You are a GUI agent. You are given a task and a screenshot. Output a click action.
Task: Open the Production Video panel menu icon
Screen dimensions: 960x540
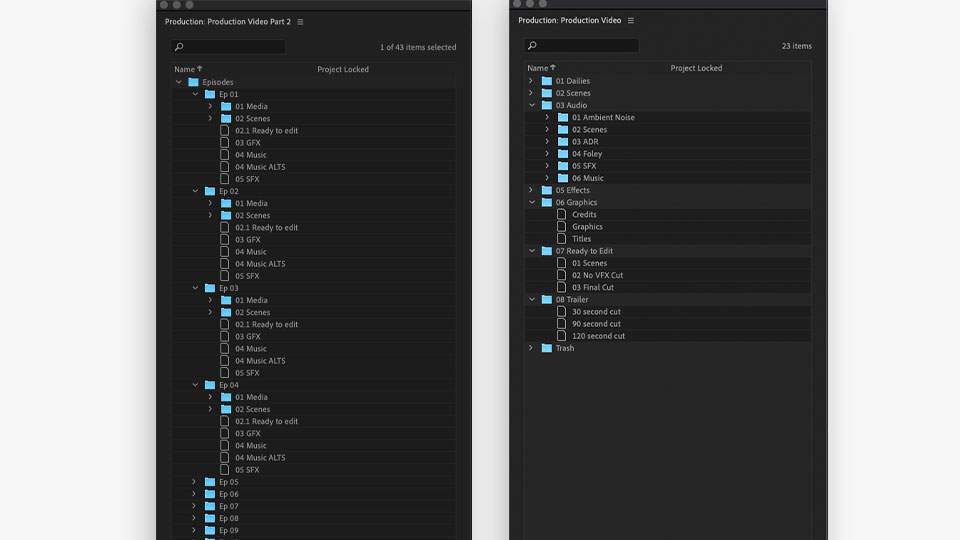pos(631,21)
